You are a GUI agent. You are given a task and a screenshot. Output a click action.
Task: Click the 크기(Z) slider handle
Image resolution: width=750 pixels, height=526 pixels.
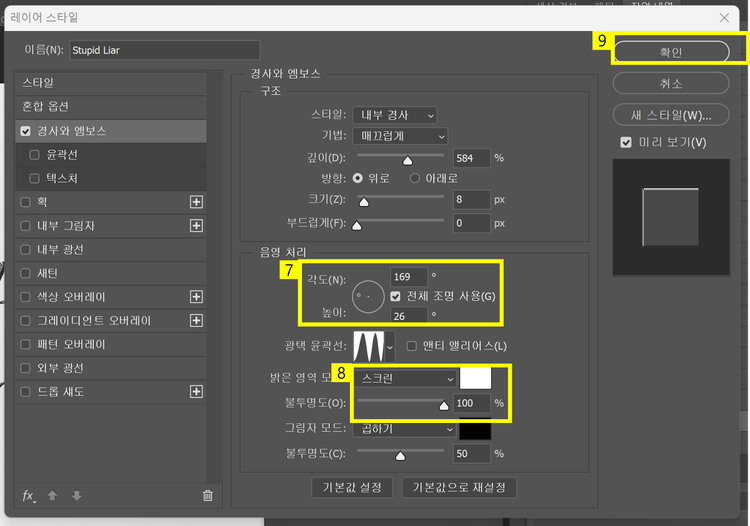[364, 202]
